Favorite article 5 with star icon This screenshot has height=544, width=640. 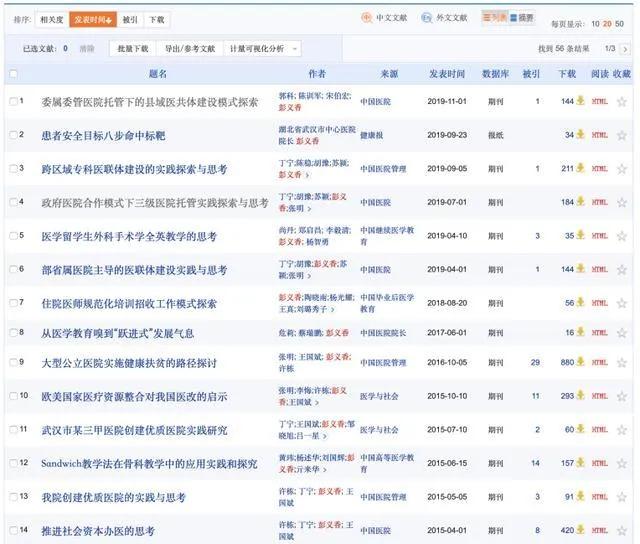(621, 236)
